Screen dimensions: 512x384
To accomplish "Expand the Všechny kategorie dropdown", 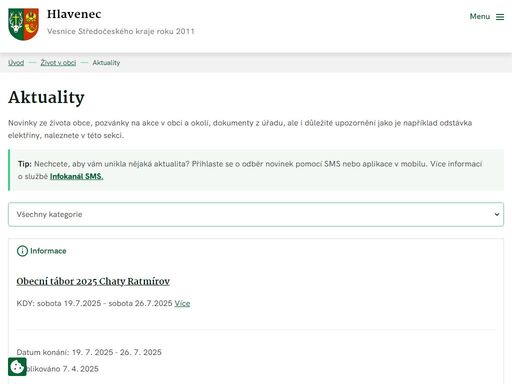I will pos(256,214).
